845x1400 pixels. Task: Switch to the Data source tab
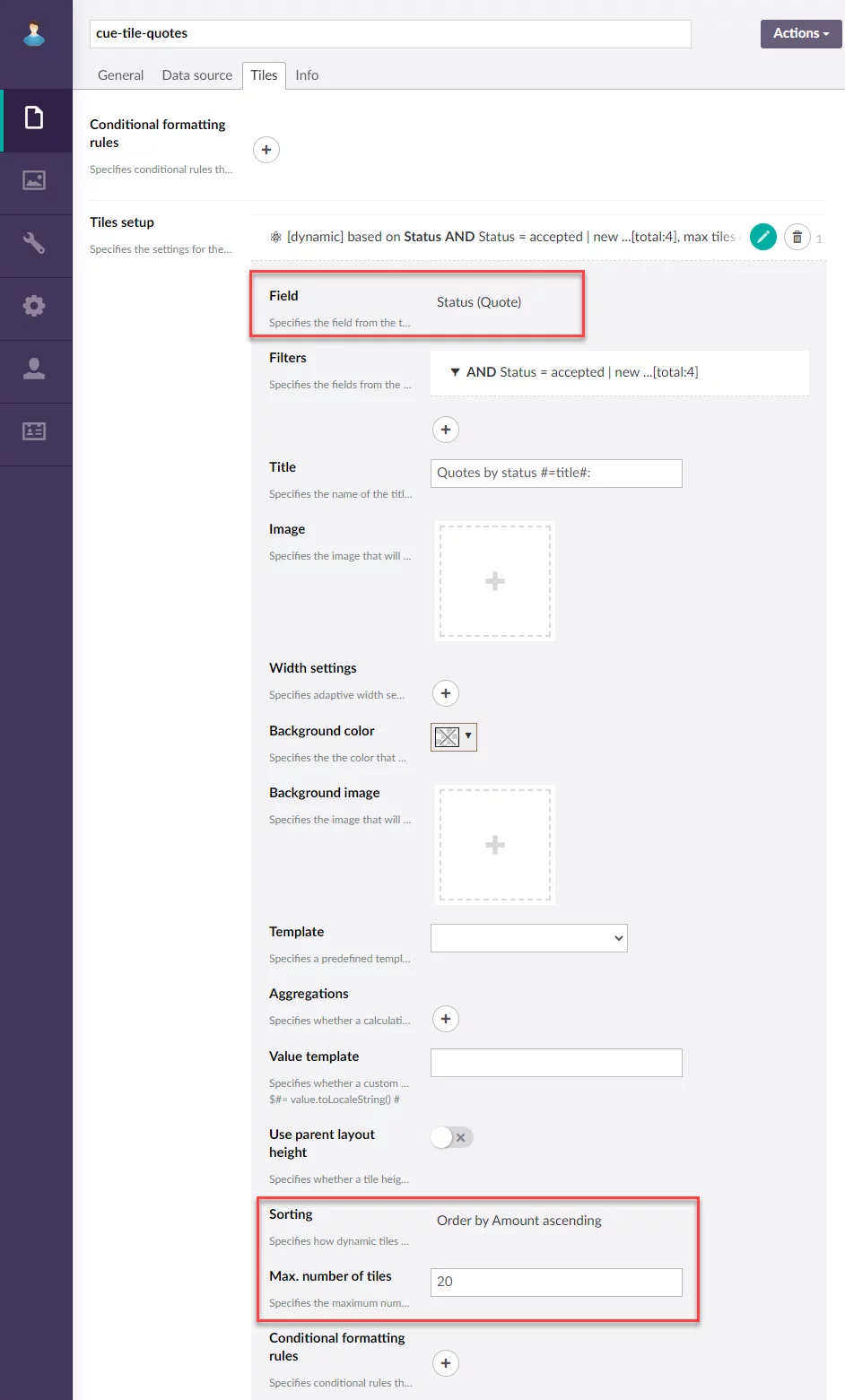point(196,75)
